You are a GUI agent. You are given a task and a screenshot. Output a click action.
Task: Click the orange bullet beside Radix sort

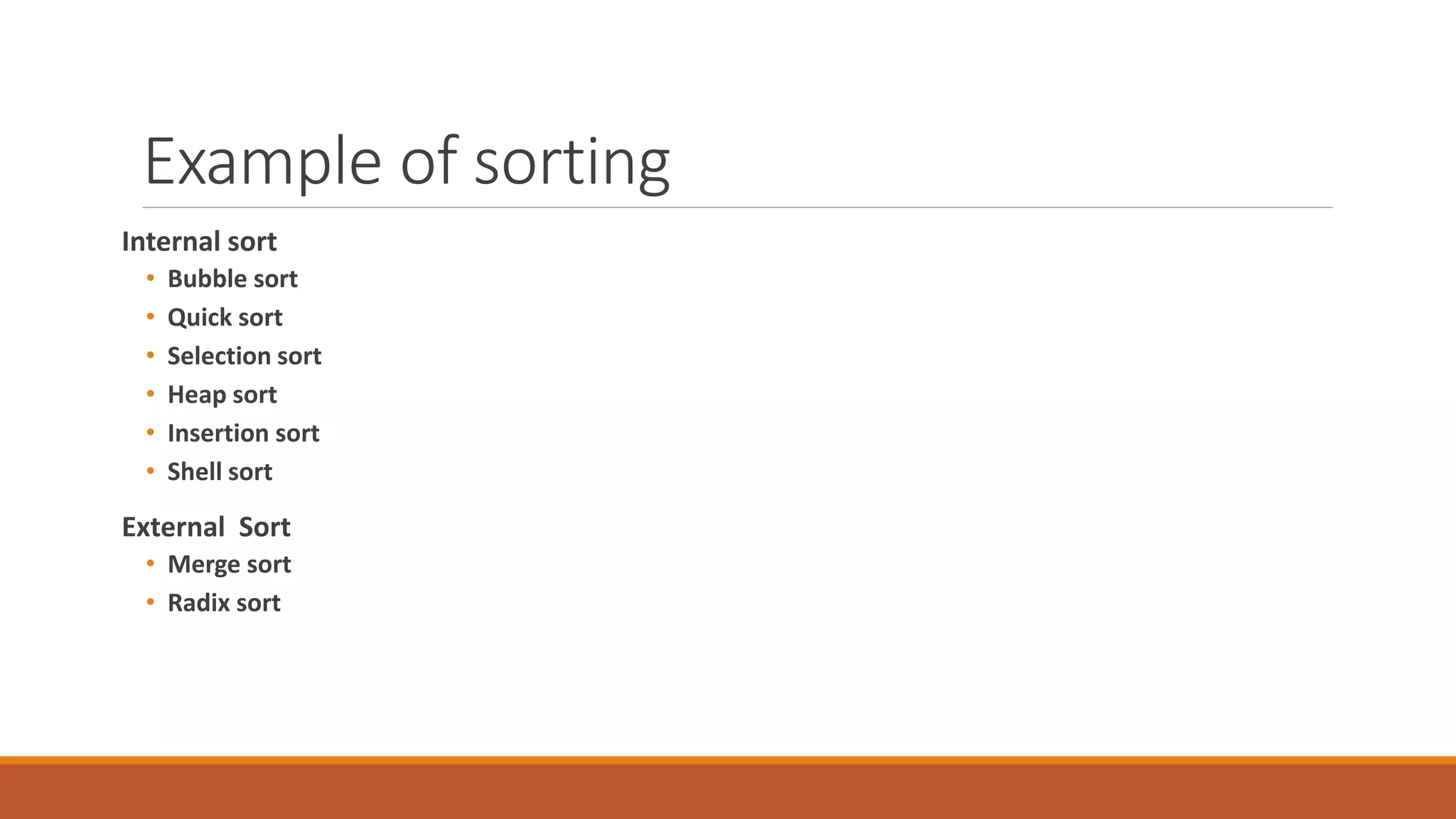point(150,601)
